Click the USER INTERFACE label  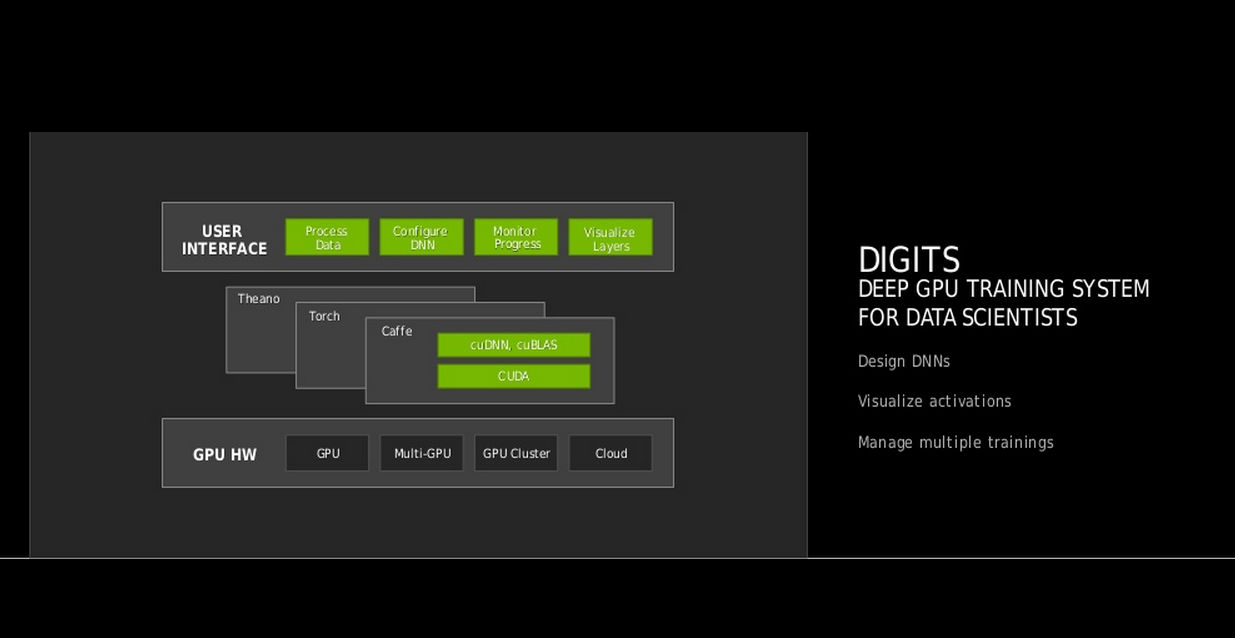[x=224, y=240]
